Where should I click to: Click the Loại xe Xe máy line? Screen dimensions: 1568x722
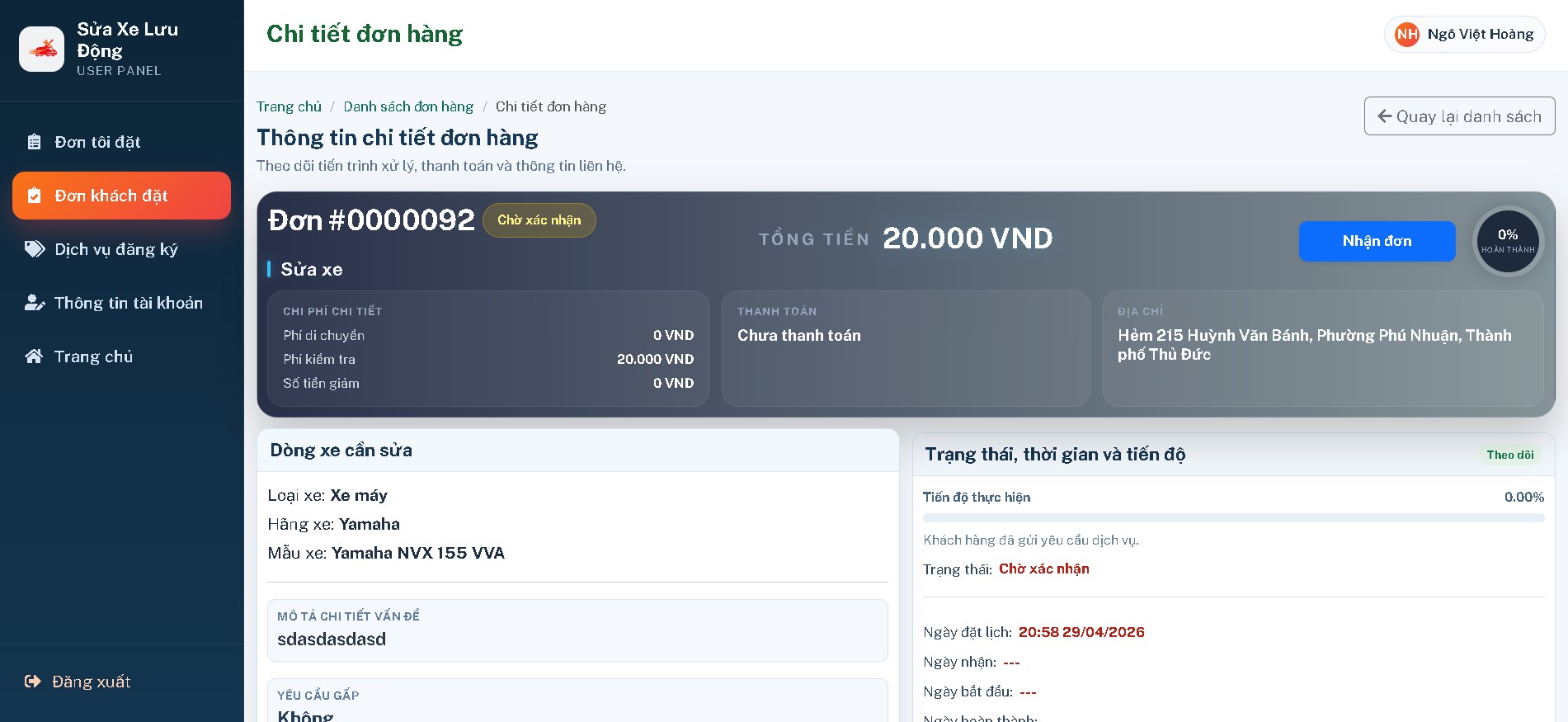point(327,495)
